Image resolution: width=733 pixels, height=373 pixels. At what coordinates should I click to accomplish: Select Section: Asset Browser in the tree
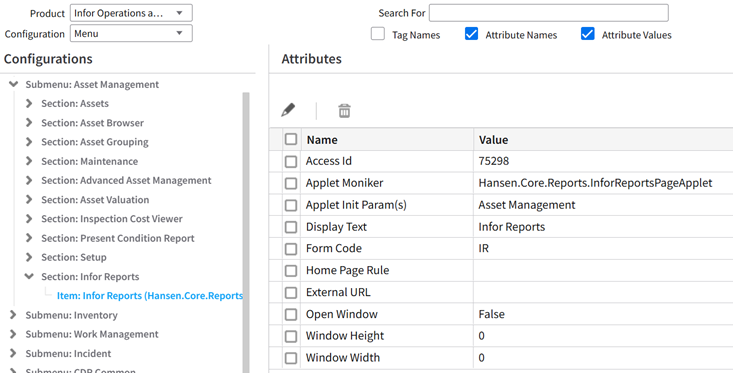(93, 123)
